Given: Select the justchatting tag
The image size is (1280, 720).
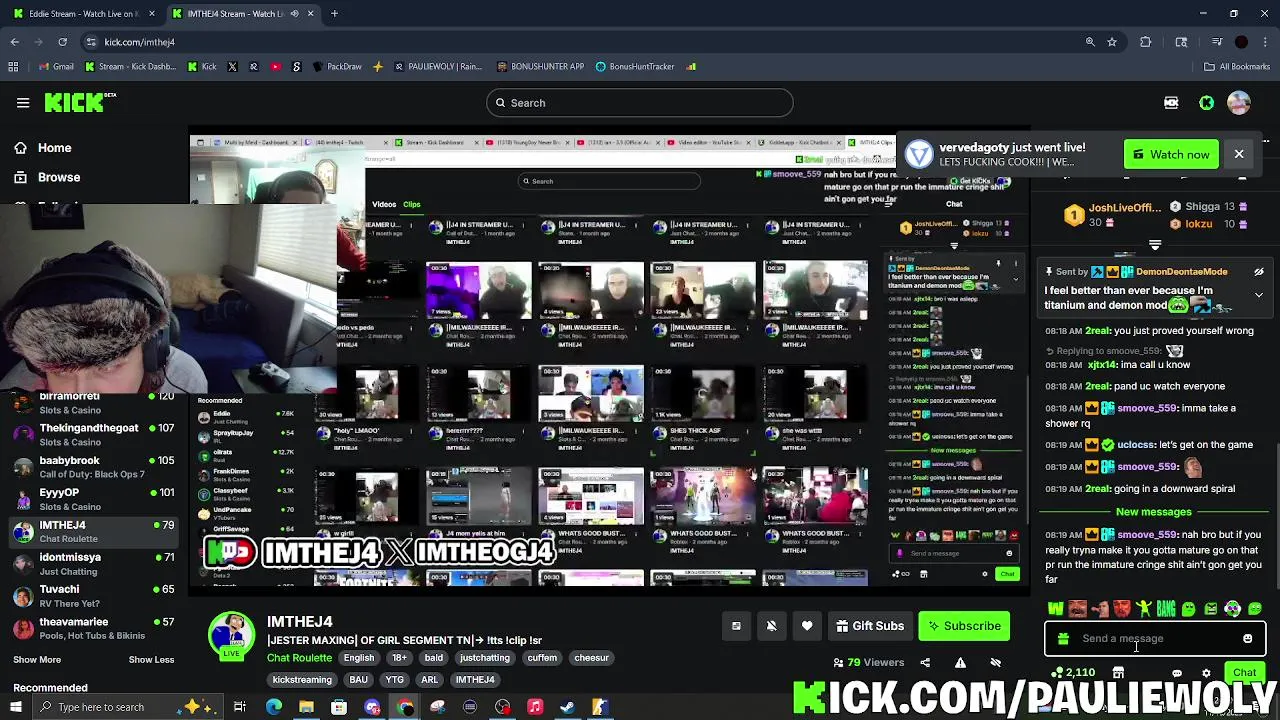Looking at the screenshot, I should pos(485,658).
